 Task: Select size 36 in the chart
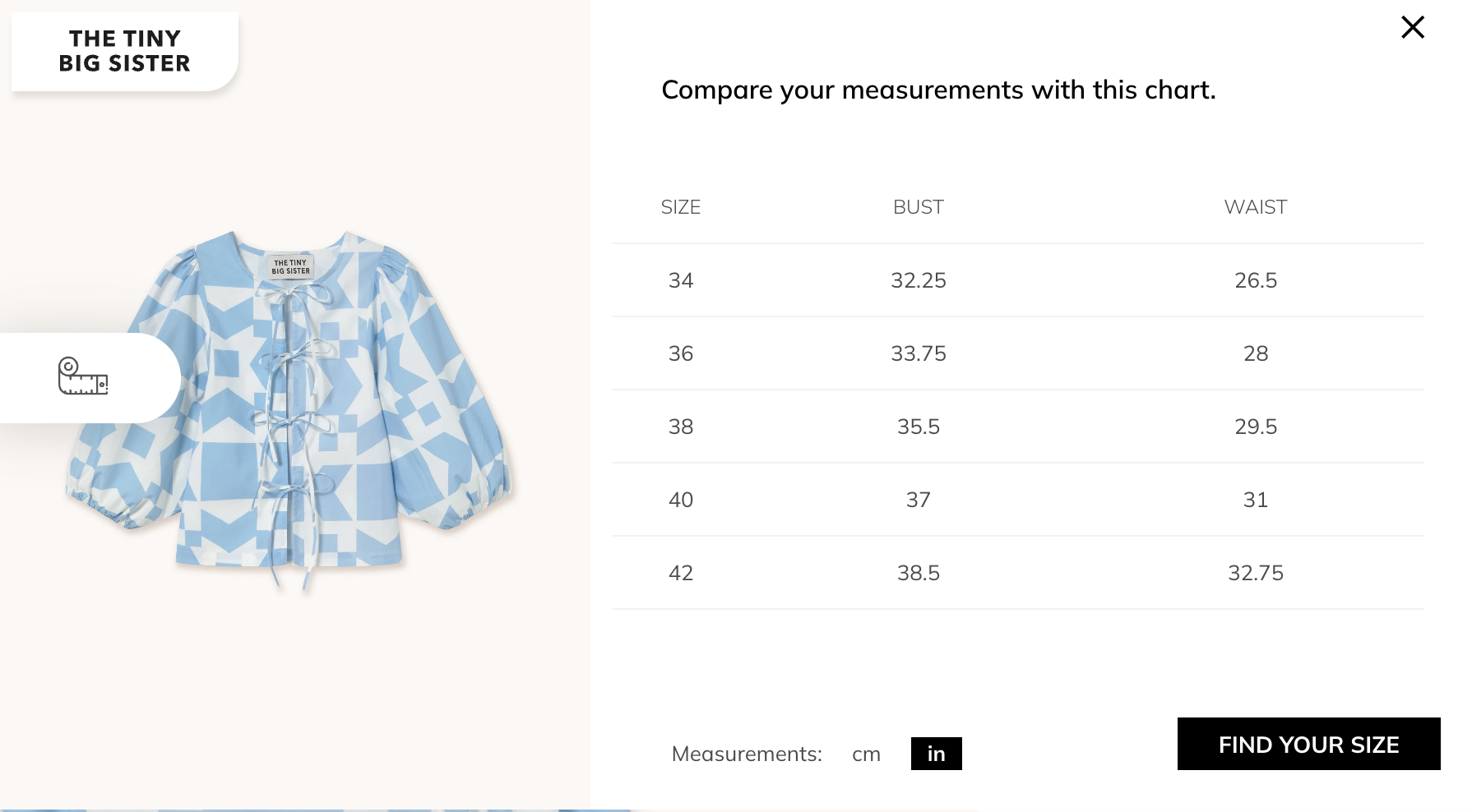pos(681,353)
